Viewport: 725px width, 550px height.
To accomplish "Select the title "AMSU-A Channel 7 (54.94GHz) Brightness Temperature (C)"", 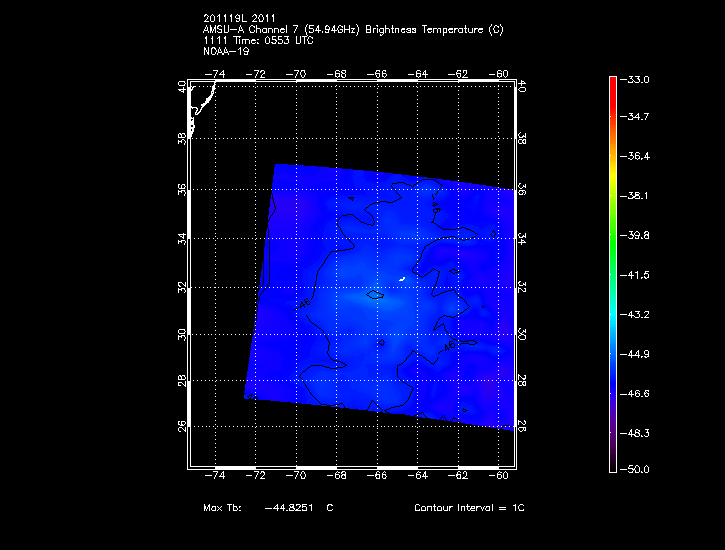I will (x=353, y=30).
